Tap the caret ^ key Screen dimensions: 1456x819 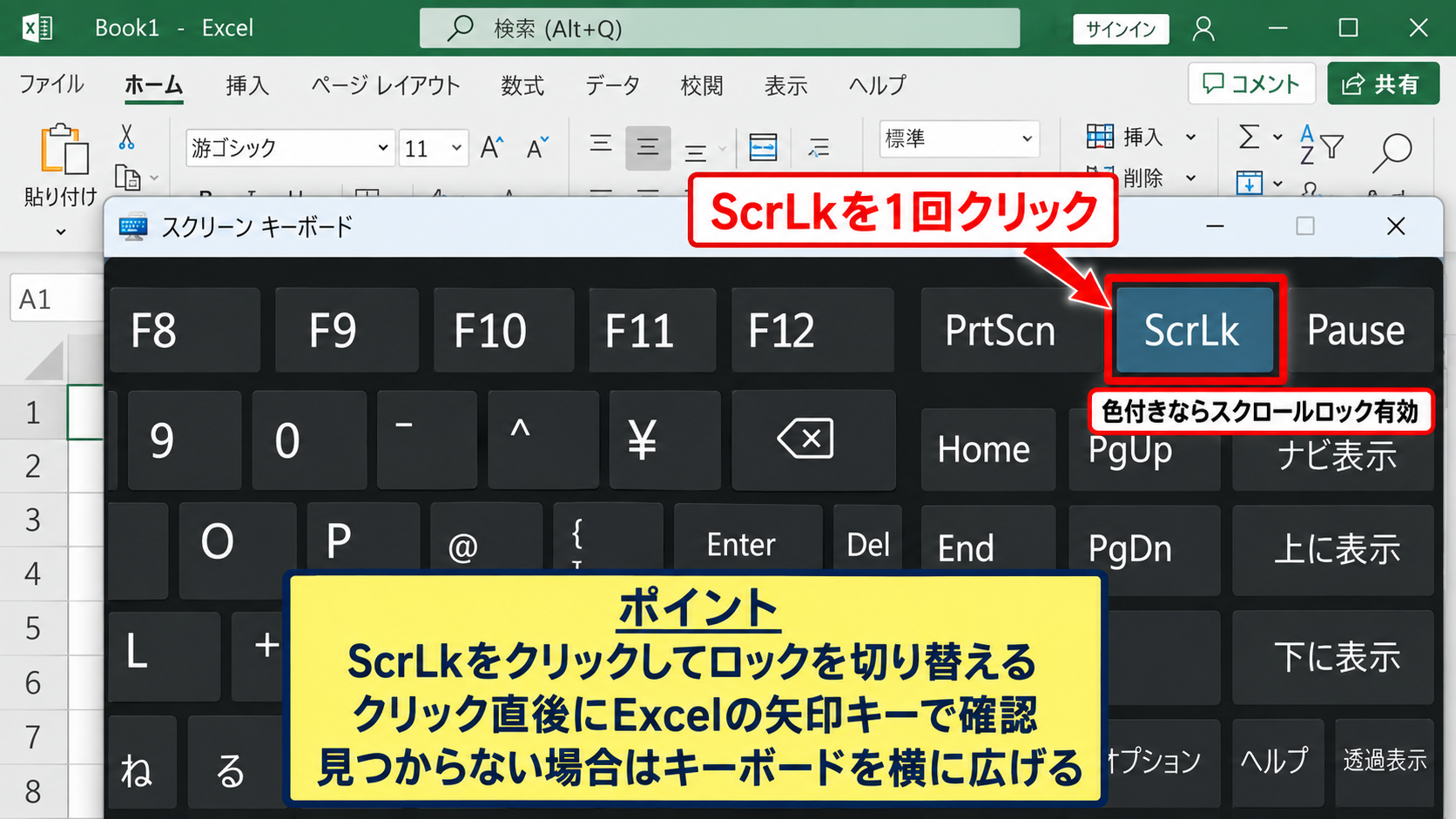point(543,440)
